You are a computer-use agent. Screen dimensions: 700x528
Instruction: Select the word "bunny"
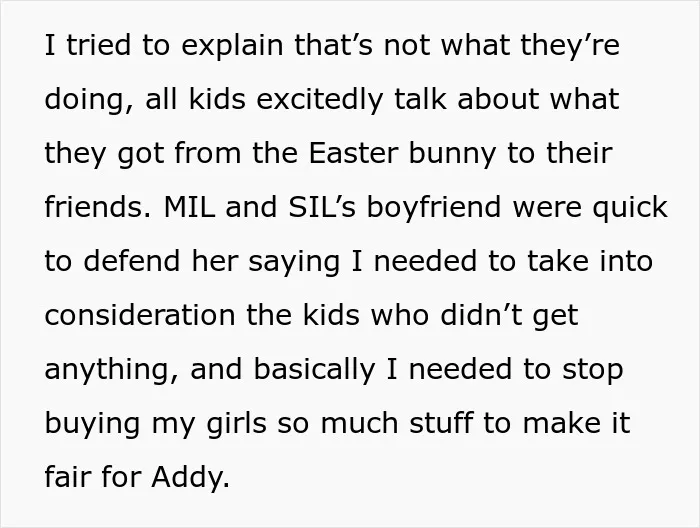pyautogui.click(x=452, y=155)
